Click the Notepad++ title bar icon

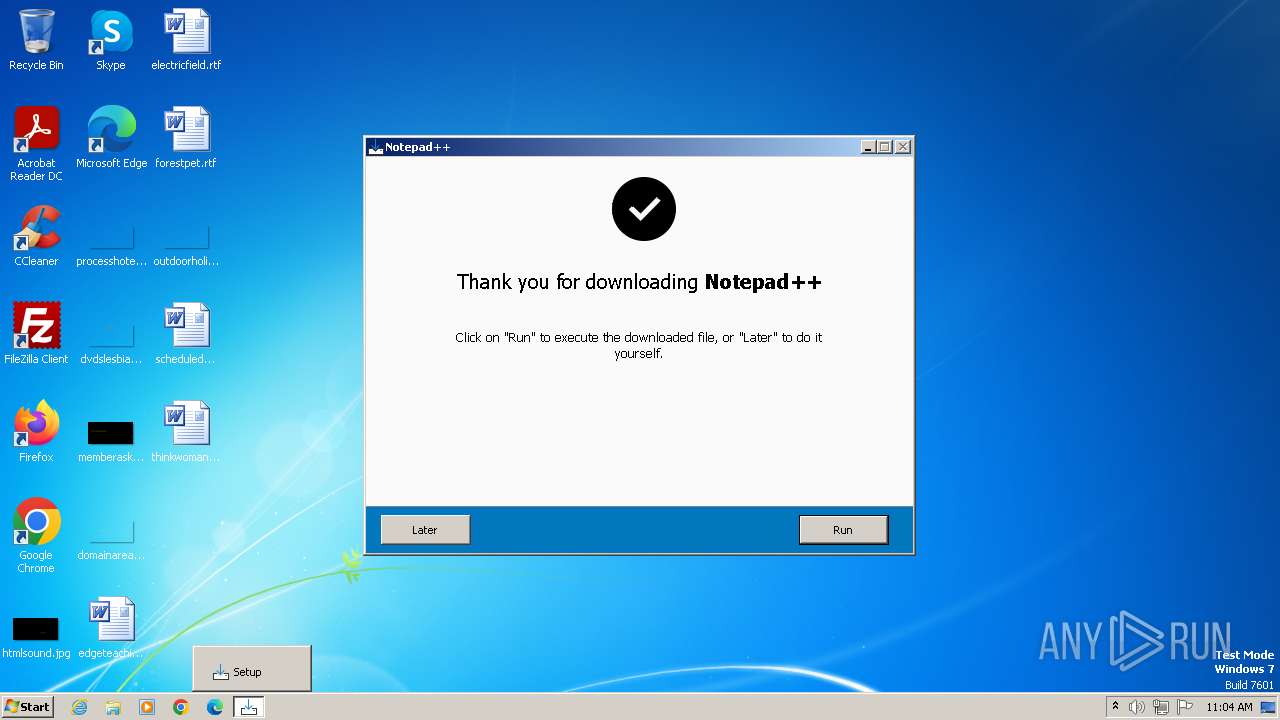[x=376, y=147]
